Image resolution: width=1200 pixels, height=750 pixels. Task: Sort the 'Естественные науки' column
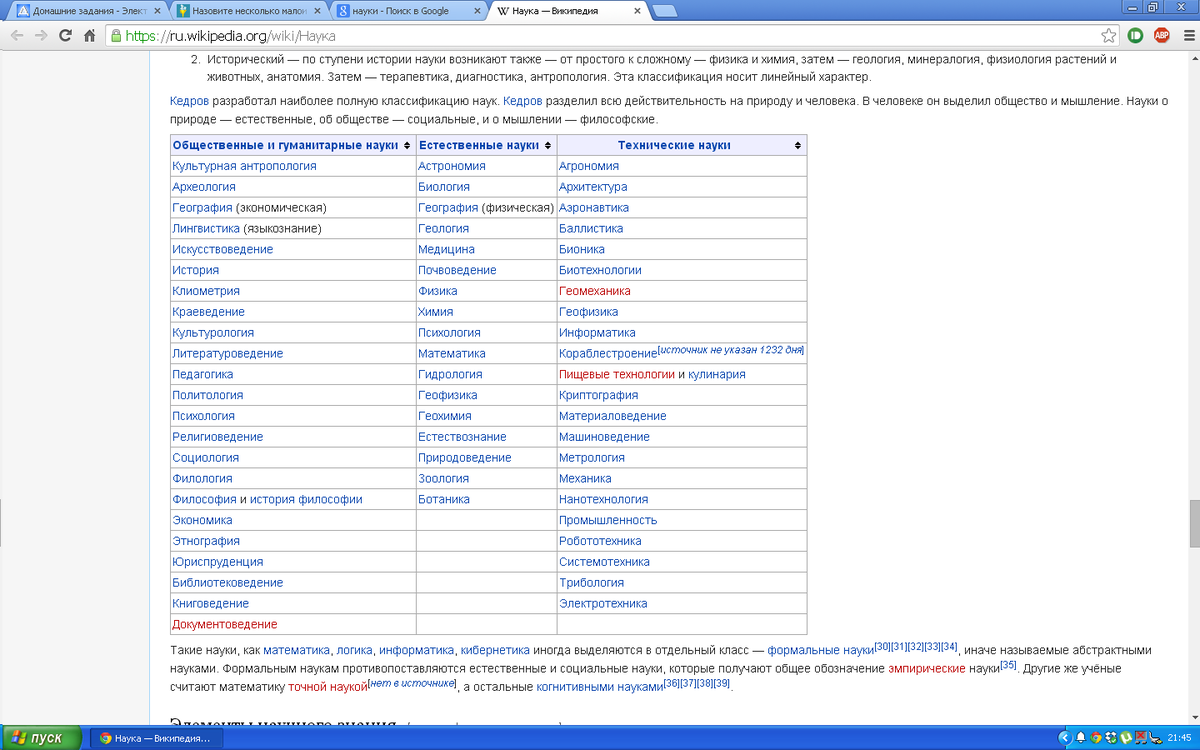click(x=549, y=146)
